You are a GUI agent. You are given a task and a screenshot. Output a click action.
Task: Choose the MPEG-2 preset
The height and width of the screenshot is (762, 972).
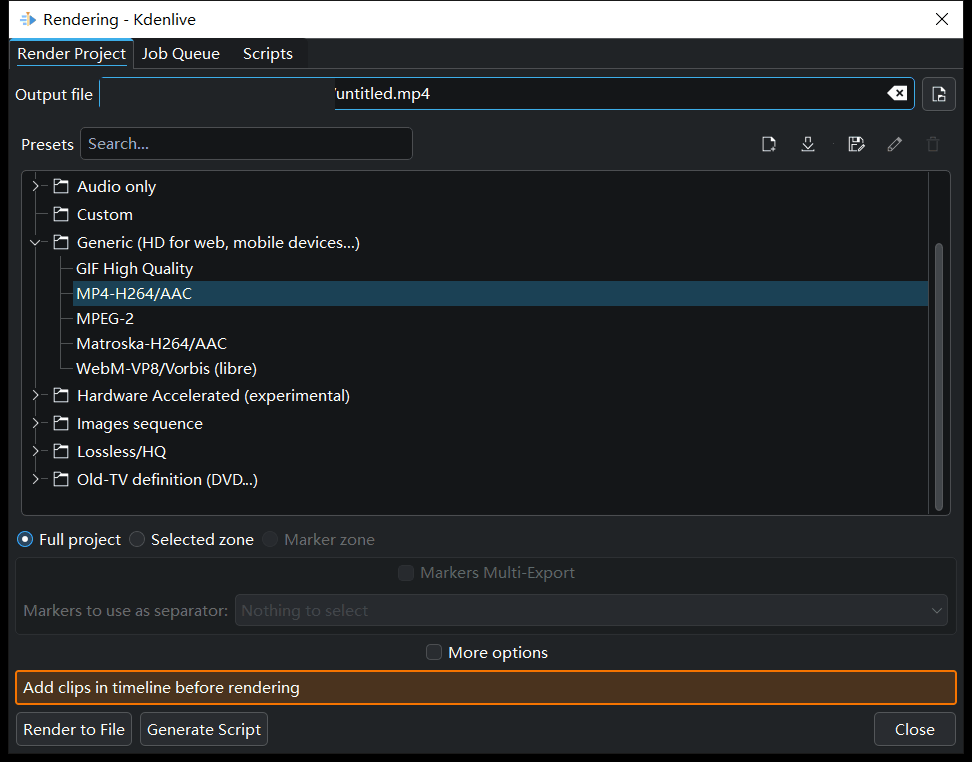pyautogui.click(x=105, y=319)
